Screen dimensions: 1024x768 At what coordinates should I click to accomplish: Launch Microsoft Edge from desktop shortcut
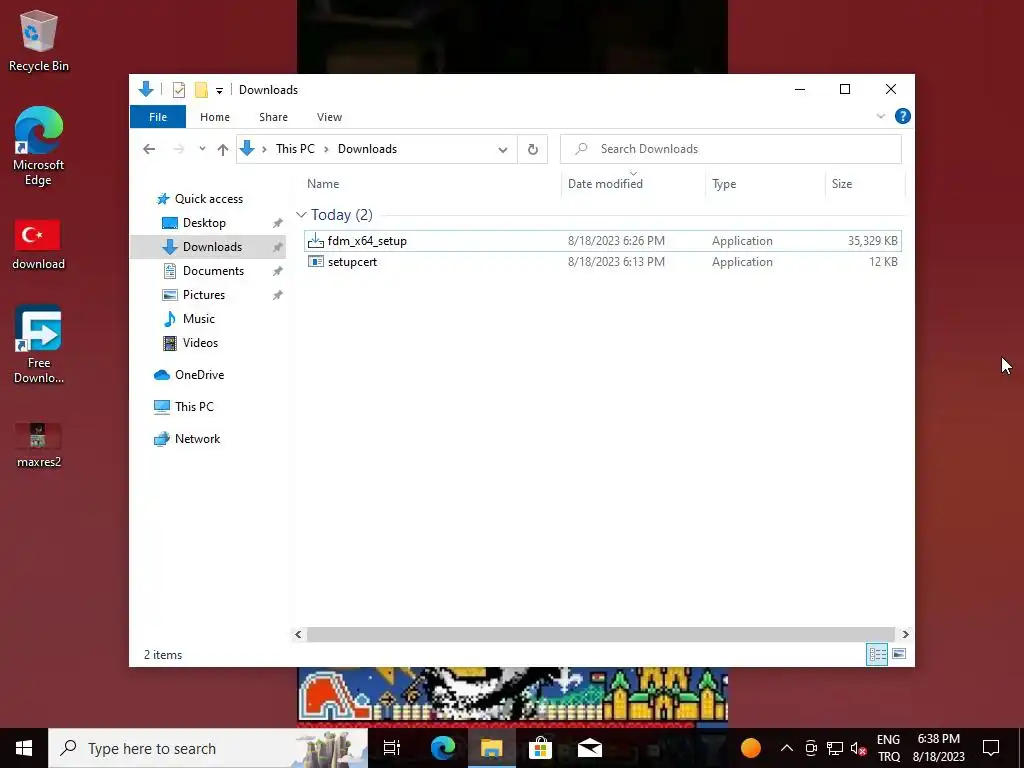point(38,146)
